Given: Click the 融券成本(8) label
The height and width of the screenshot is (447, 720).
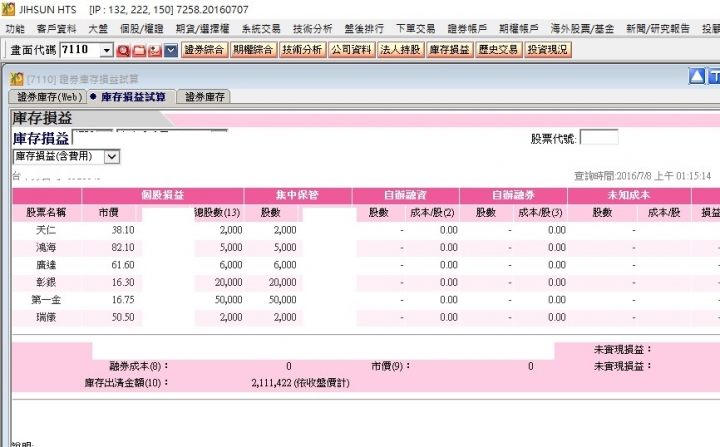Looking at the screenshot, I should coord(138,367).
